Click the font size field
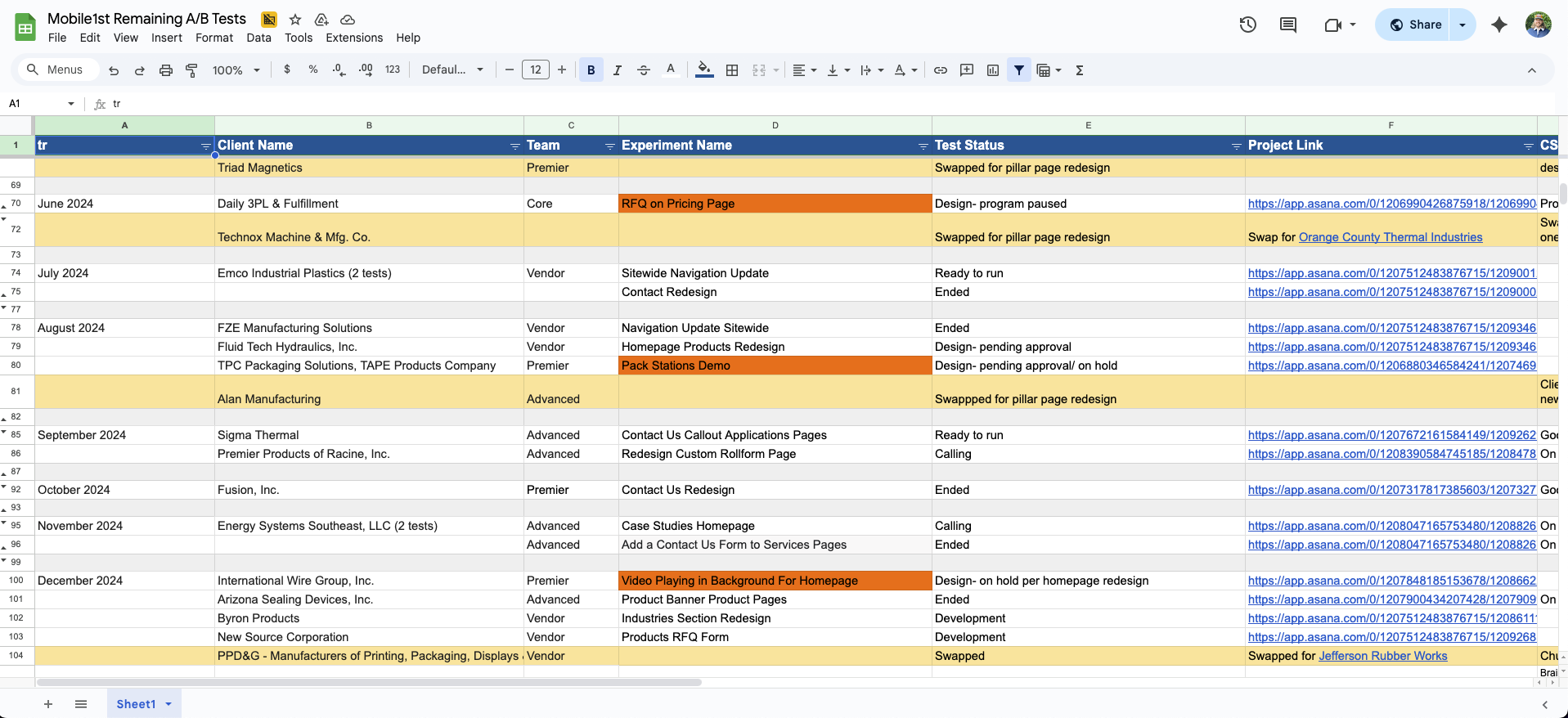This screenshot has height=718, width=1568. pyautogui.click(x=536, y=70)
